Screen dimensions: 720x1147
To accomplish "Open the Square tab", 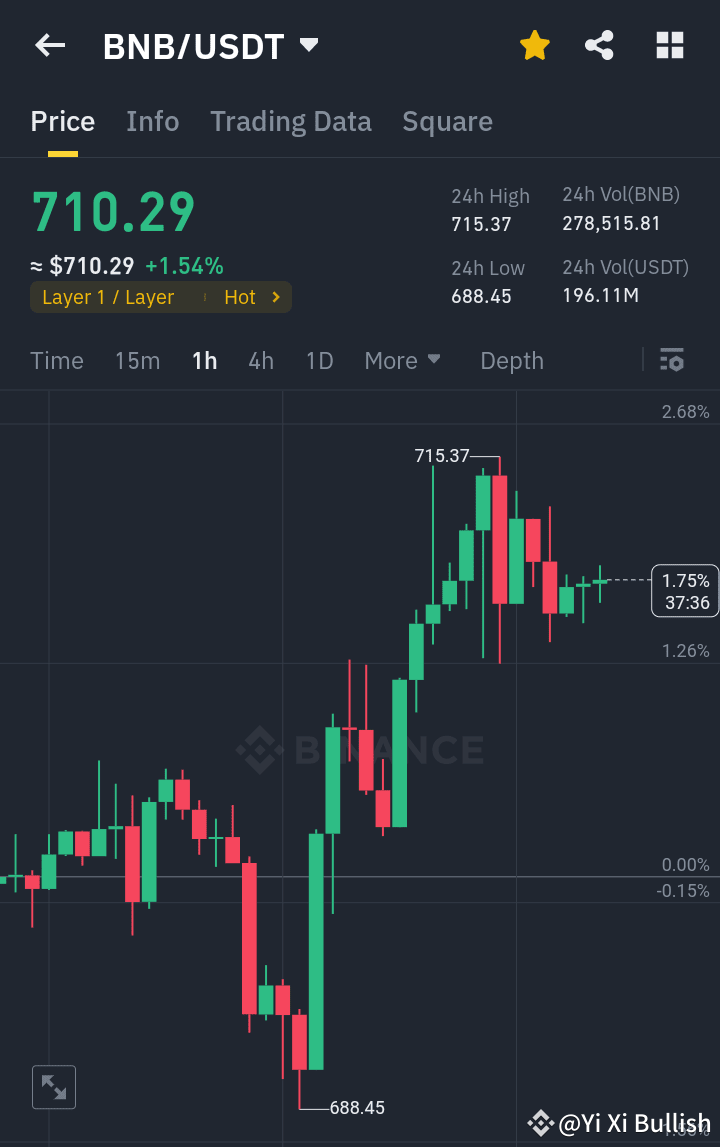I will coord(447,121).
